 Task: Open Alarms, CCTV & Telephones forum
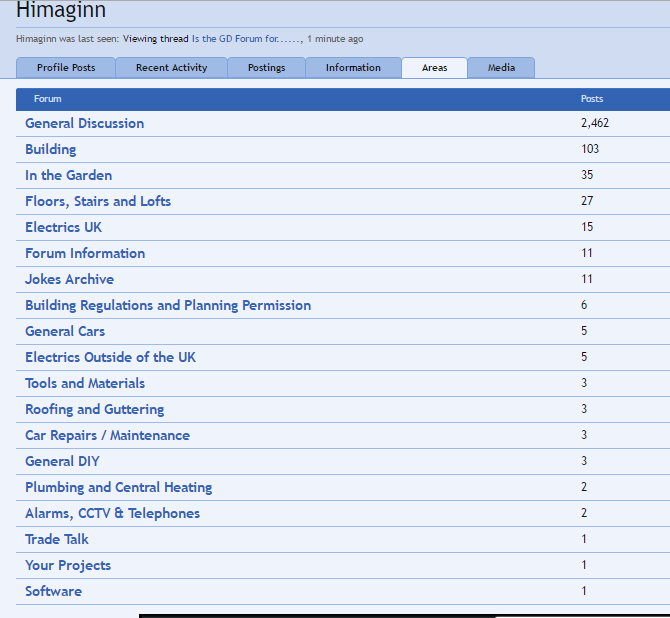pyautogui.click(x=112, y=513)
